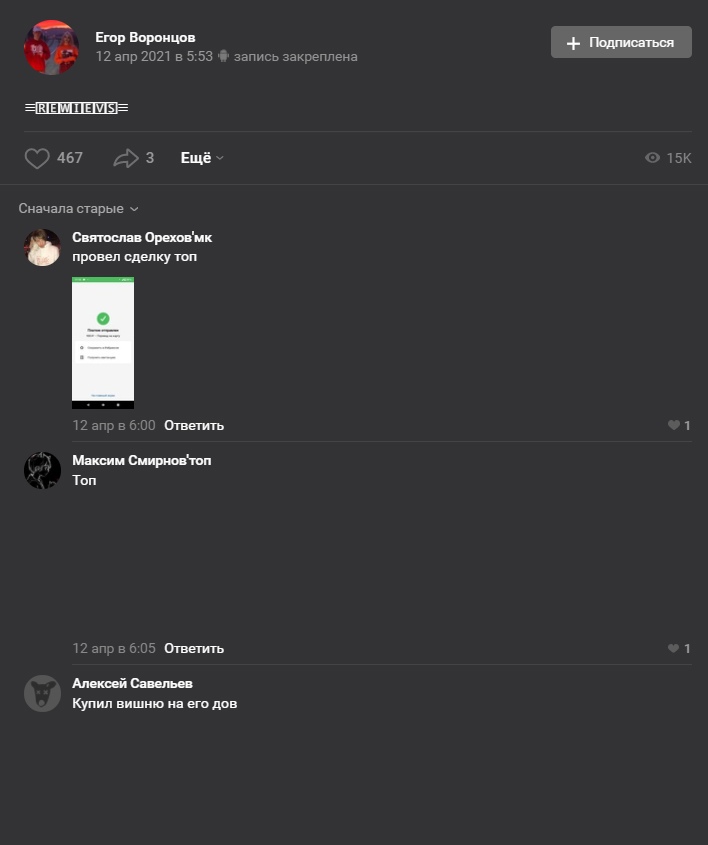Open Максим Смирнов's avatar picture
This screenshot has height=845, width=708.
click(x=43, y=470)
